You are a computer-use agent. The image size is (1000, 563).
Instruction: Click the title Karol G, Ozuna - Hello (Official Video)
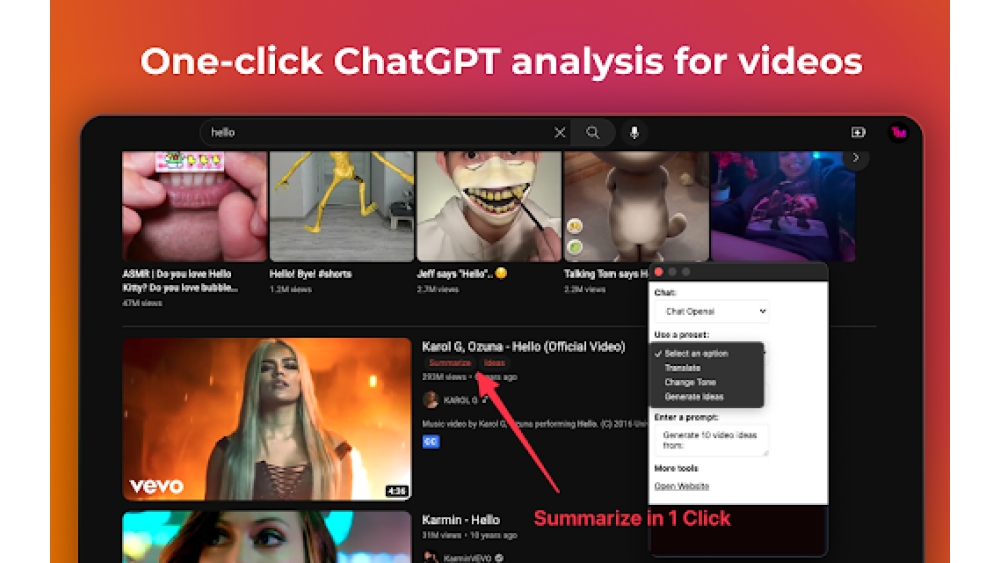pyautogui.click(x=524, y=347)
